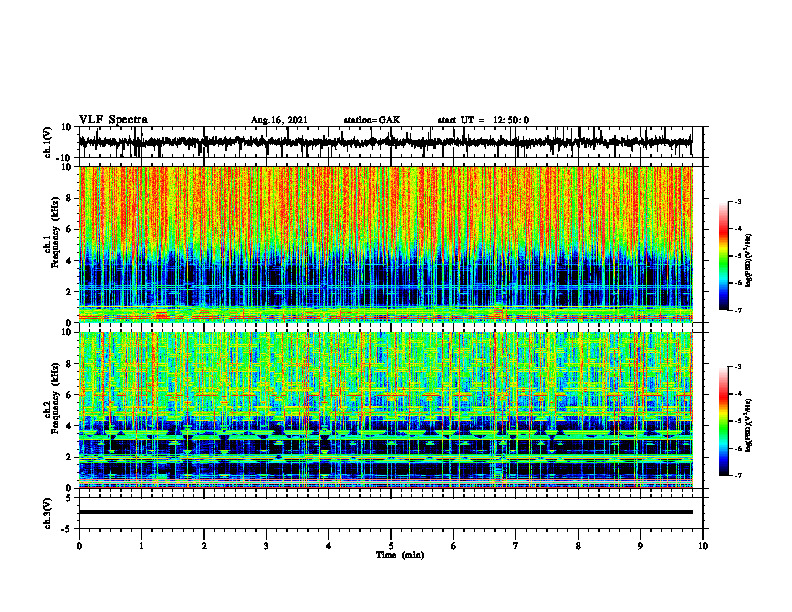Viewport: 792px width, 612px height.
Task: Click inside the ch.2 frequency spectrogram
Action: [x=386, y=410]
